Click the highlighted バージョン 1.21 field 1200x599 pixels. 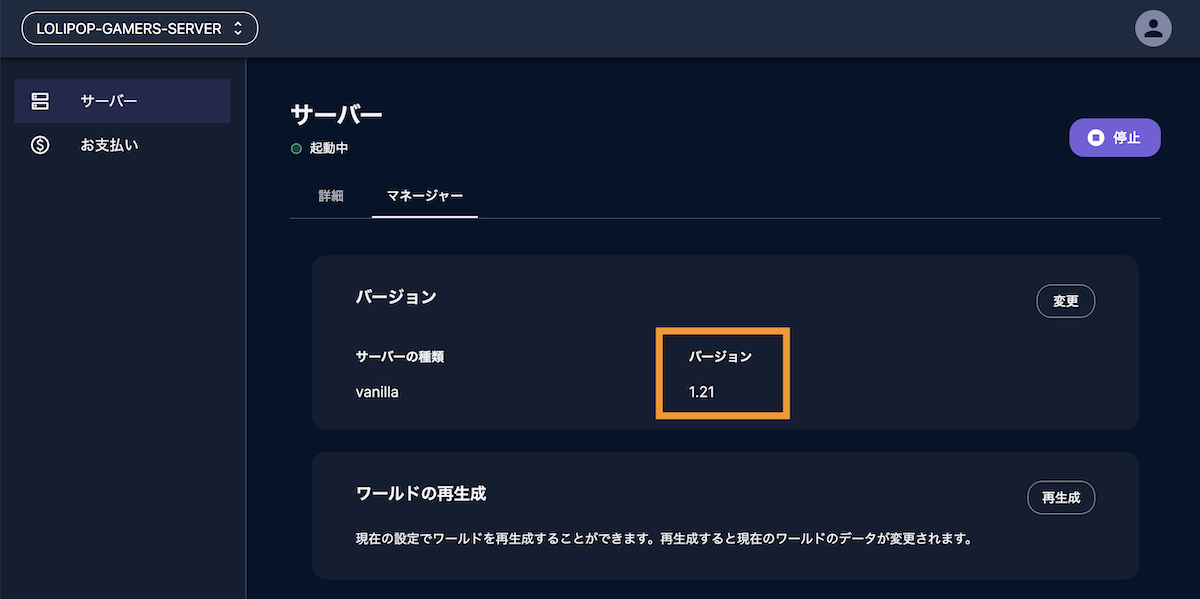722,373
